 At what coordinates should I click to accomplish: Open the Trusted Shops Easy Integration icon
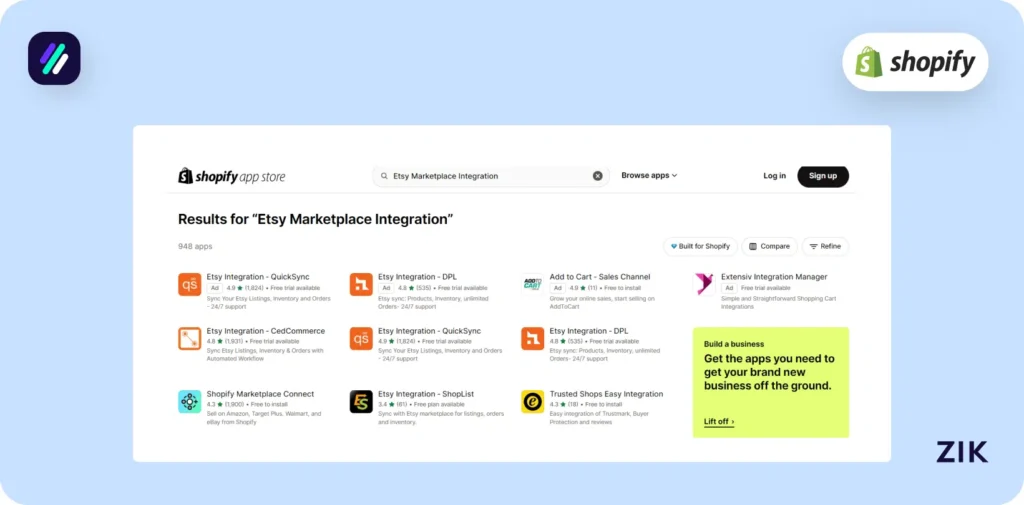coord(532,401)
